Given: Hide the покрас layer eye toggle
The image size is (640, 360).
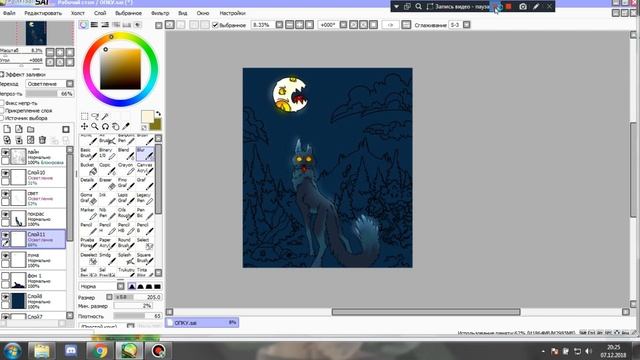Looking at the screenshot, I should (5, 214).
